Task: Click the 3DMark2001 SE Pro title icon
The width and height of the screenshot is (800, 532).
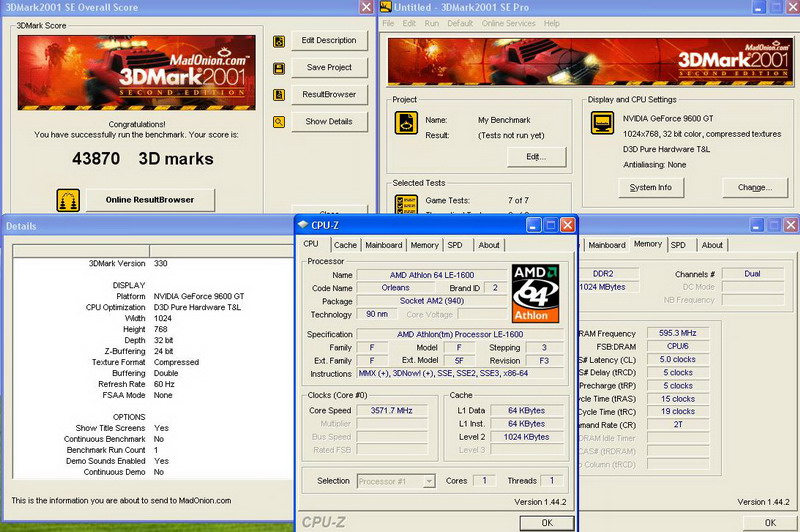Action: (386, 7)
